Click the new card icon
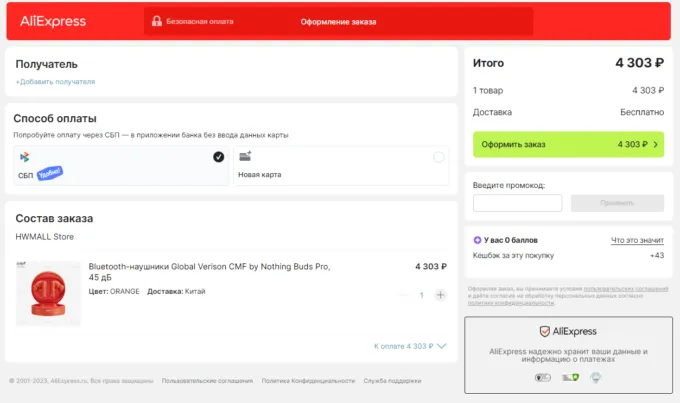 [x=245, y=156]
